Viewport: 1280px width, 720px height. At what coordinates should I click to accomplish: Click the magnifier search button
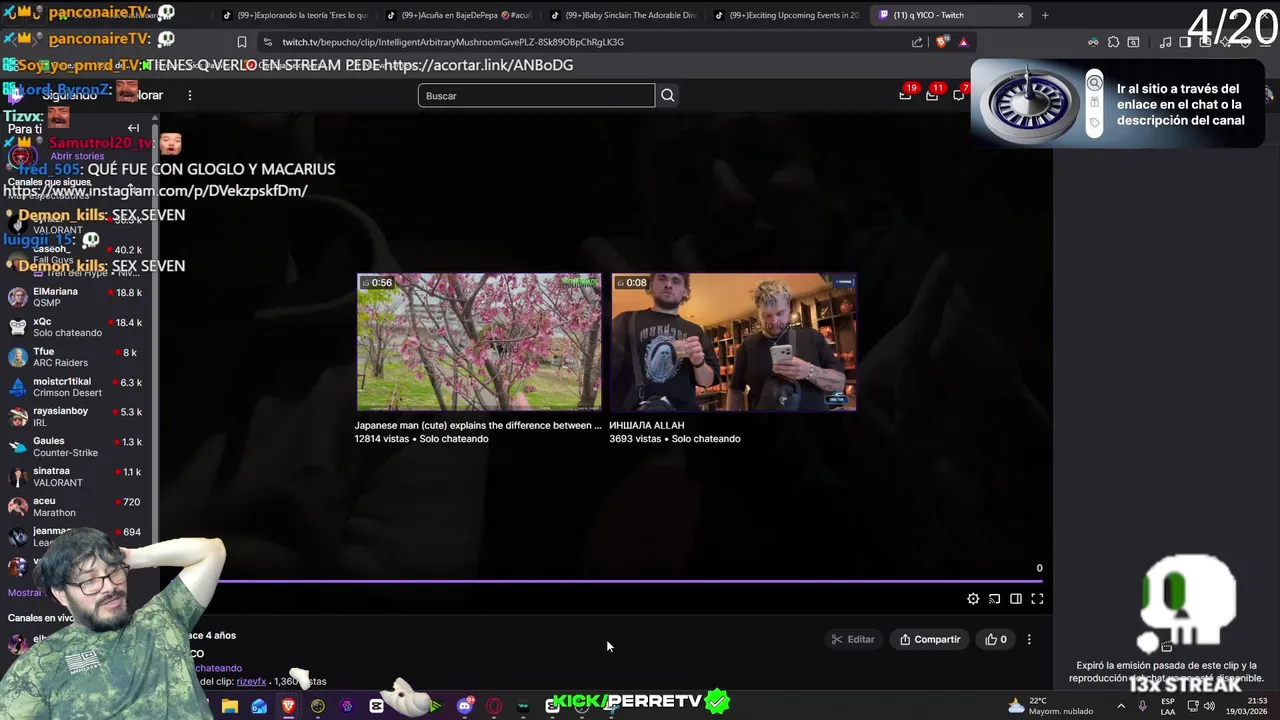point(668,96)
